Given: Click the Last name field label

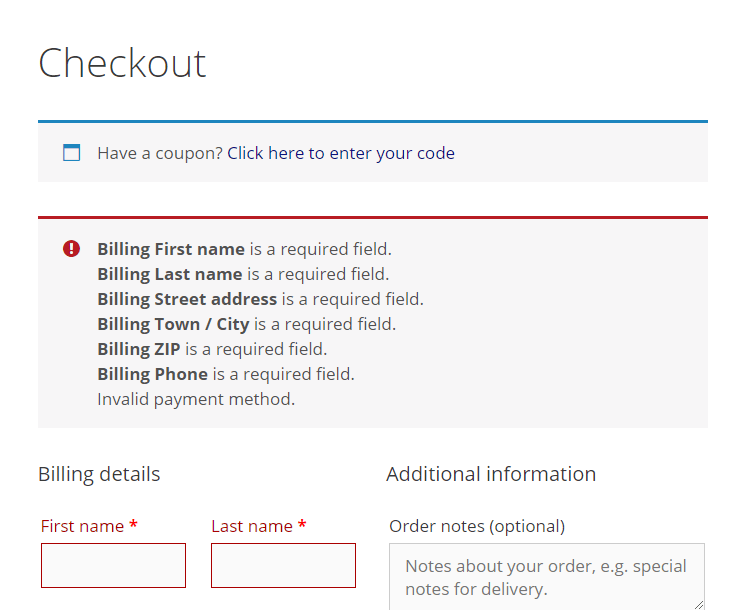Looking at the screenshot, I should [252, 526].
